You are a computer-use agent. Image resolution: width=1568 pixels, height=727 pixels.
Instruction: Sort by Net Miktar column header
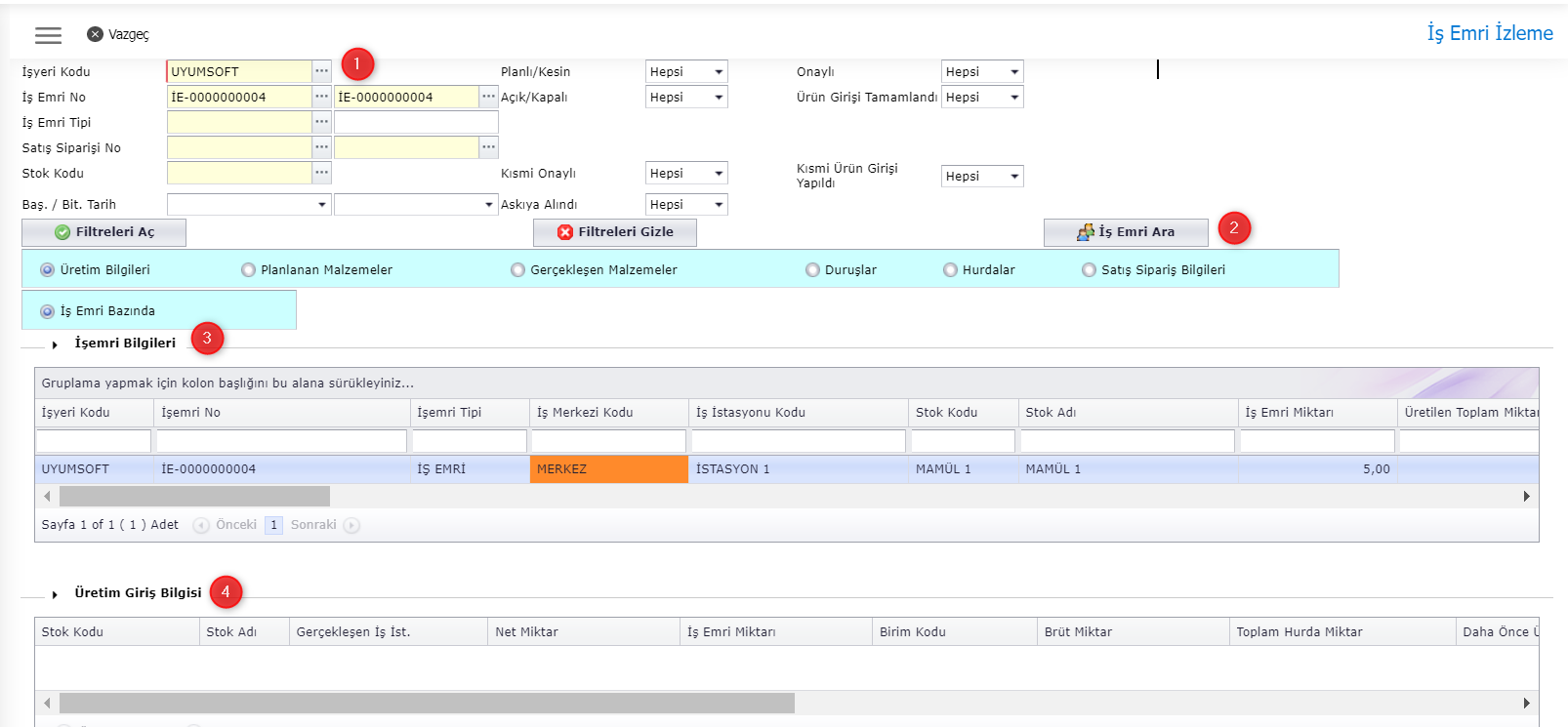tap(583, 632)
